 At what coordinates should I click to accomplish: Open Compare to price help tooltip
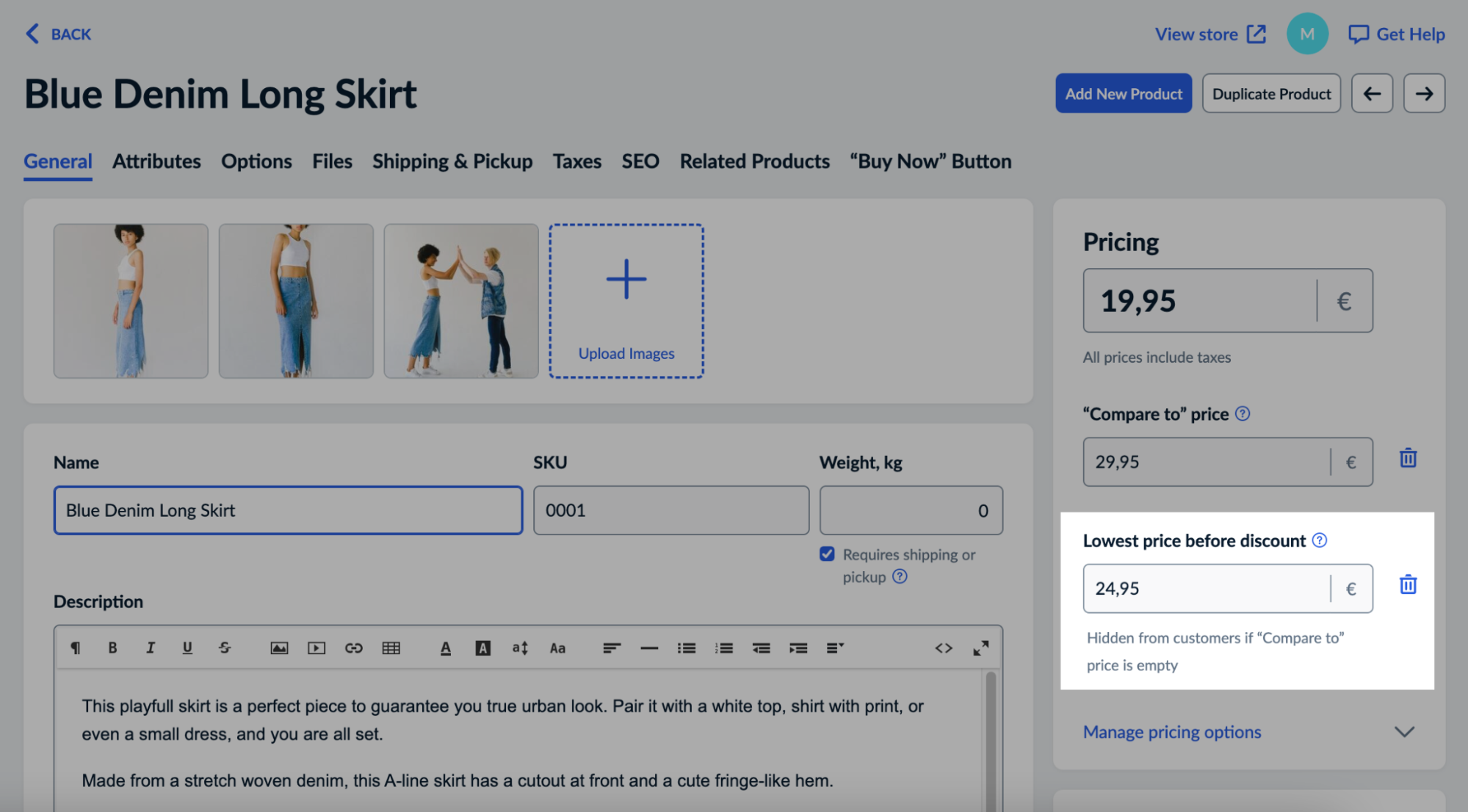pos(1243,413)
